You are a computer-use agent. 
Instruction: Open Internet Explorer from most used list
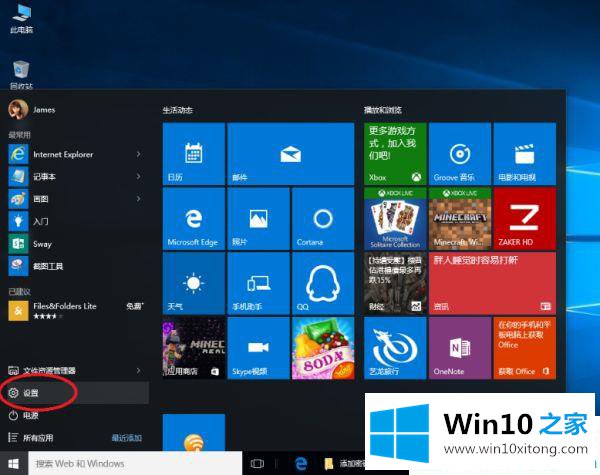[x=75, y=154]
